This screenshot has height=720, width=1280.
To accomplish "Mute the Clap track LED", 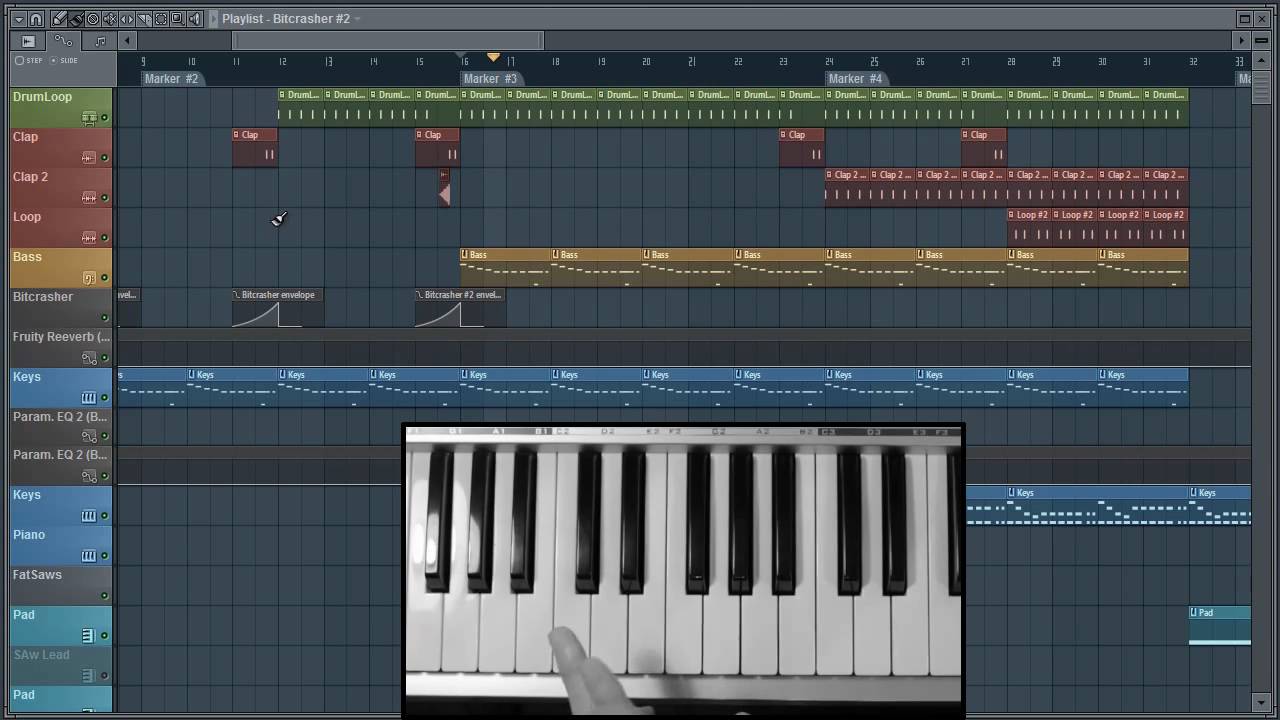I will pyautogui.click(x=104, y=158).
